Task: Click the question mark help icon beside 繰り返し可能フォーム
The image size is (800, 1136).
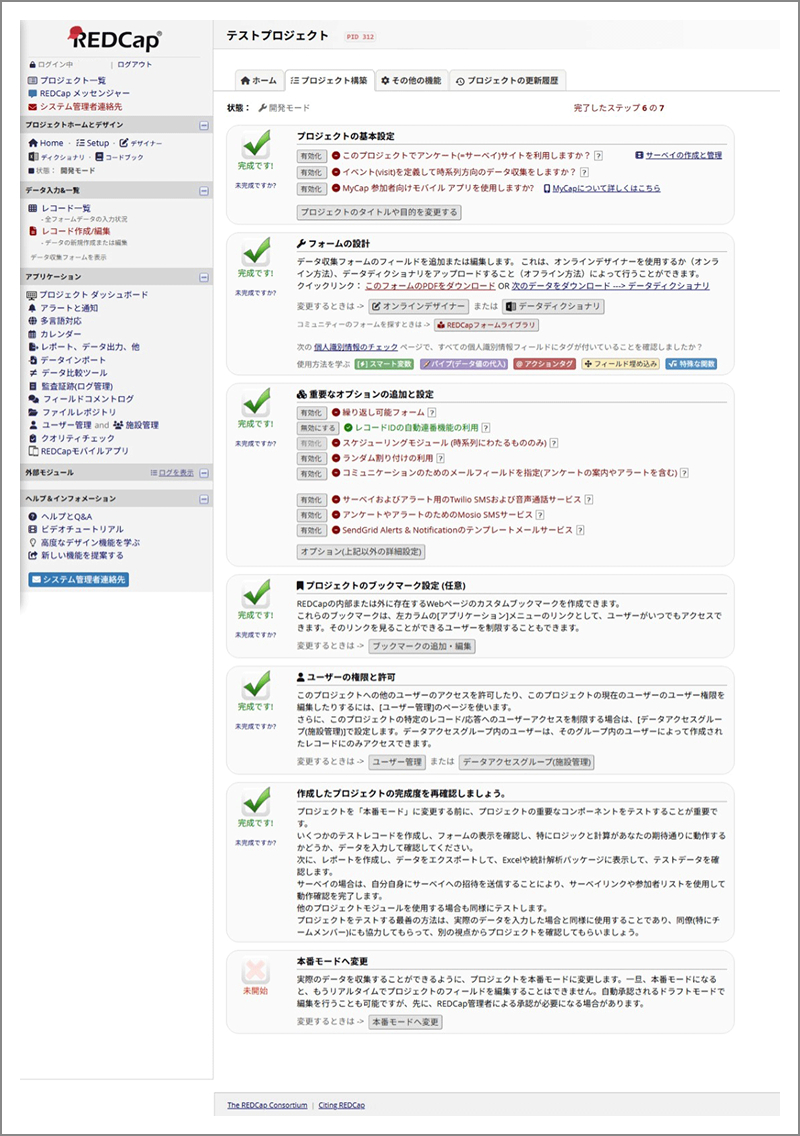Action: (432, 412)
